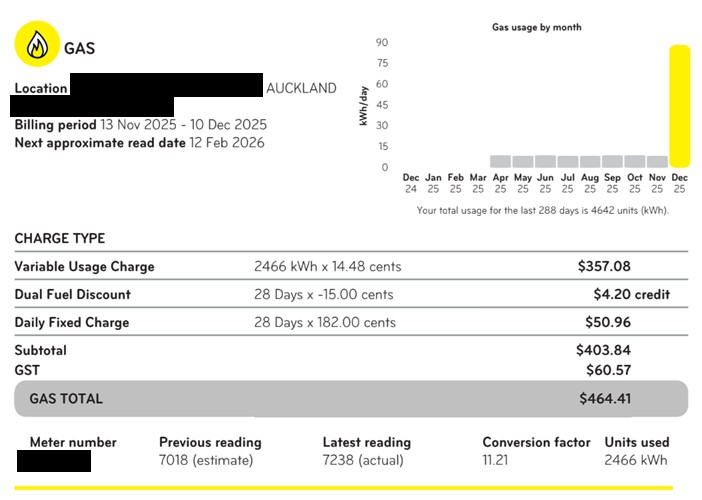Click the total usage caption below the chart
Viewport: 702px width, 500px height.
(x=542, y=211)
